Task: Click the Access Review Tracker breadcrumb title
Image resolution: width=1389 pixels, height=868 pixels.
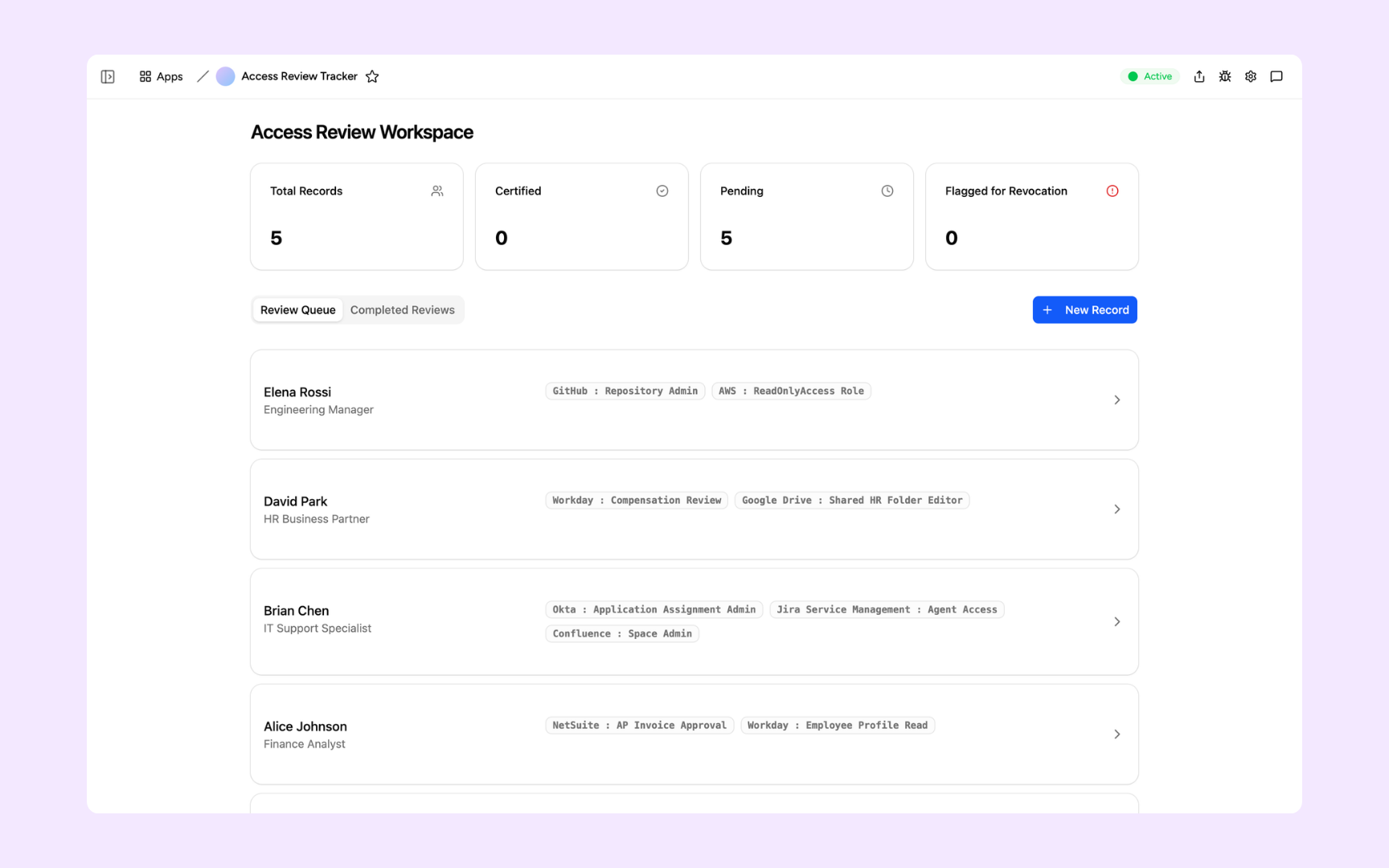Action: coord(299,76)
